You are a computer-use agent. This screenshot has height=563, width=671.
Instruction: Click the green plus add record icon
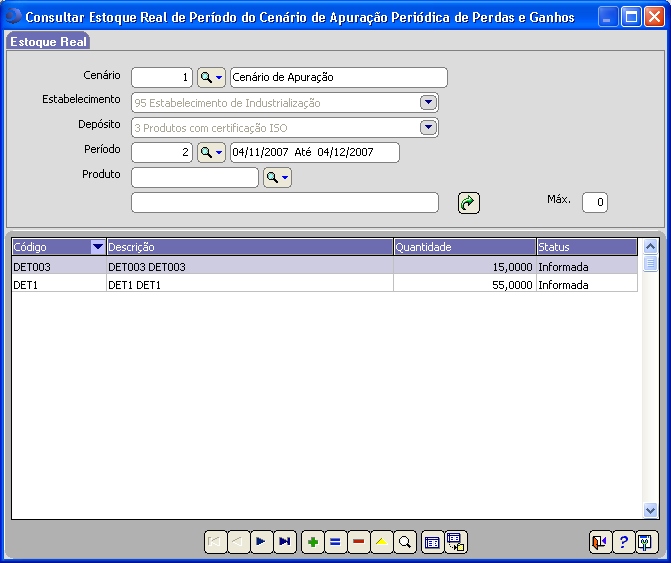tap(312, 542)
